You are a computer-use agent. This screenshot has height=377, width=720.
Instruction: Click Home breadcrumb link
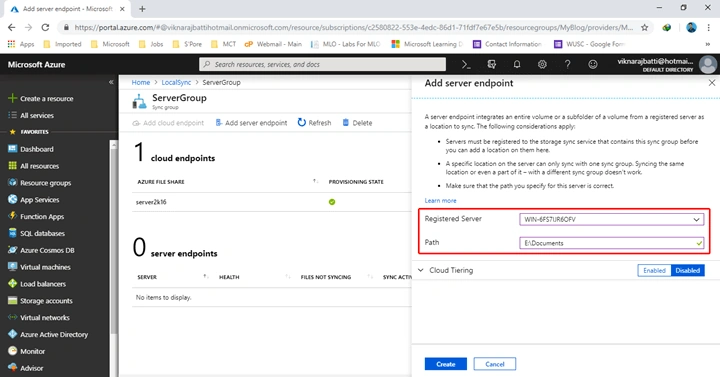point(141,83)
